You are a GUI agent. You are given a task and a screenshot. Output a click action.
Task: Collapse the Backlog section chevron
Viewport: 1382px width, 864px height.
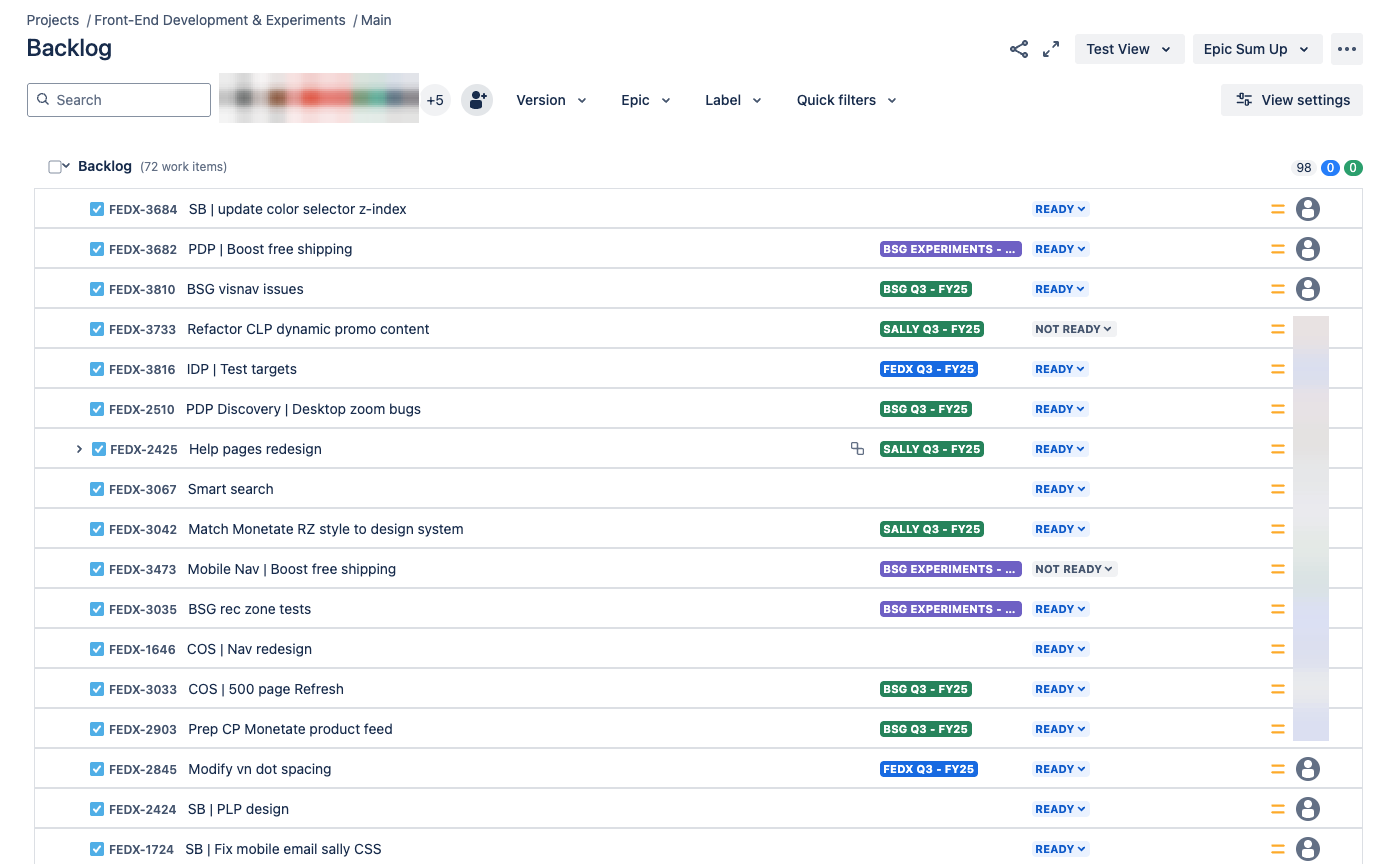tap(66, 166)
